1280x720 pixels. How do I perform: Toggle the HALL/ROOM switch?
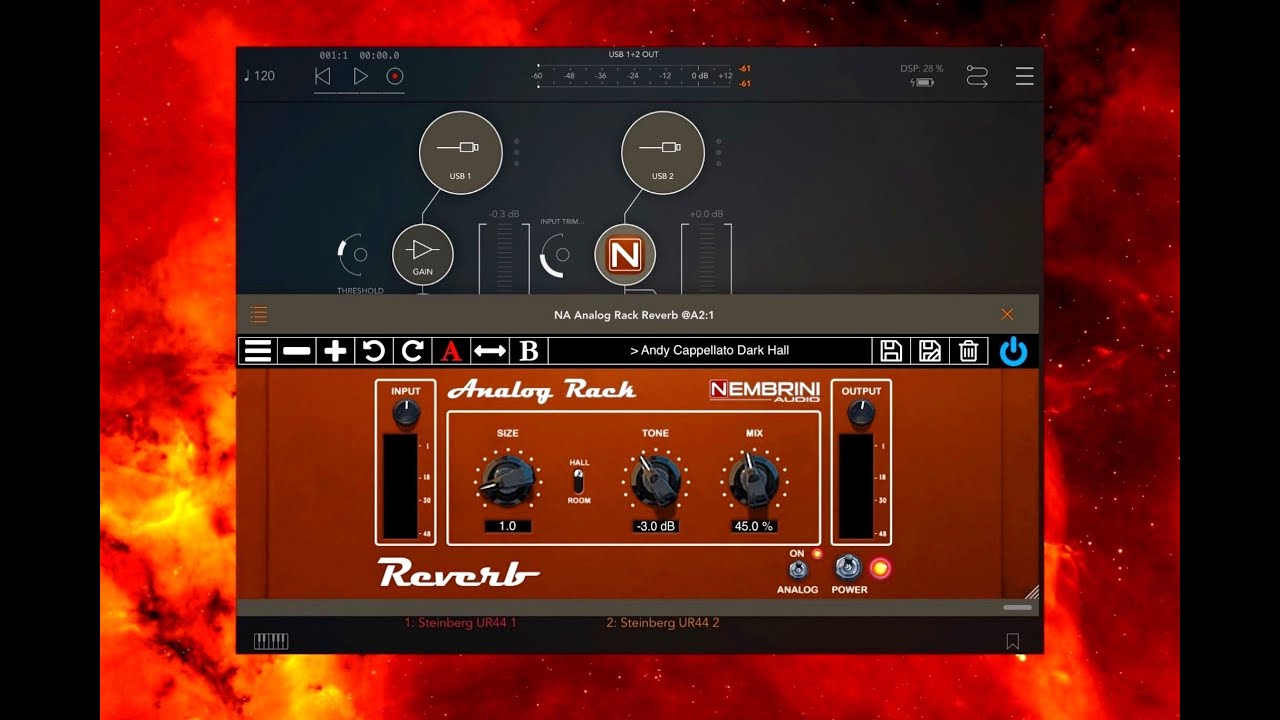pos(579,482)
